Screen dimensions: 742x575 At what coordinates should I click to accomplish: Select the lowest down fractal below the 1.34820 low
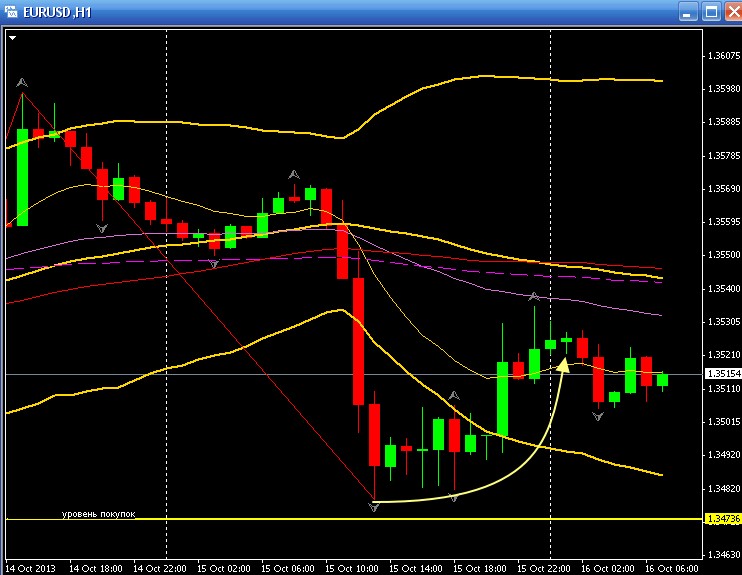374,507
